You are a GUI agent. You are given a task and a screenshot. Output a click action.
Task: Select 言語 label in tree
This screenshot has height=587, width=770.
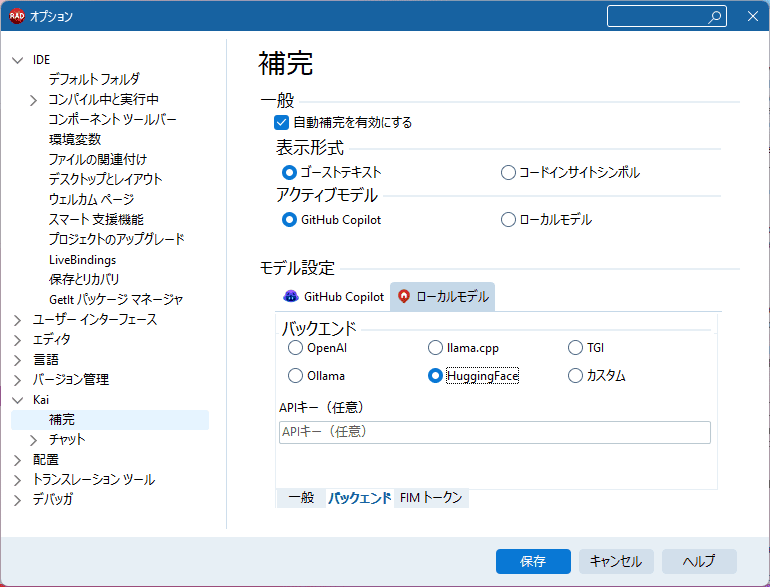46,360
